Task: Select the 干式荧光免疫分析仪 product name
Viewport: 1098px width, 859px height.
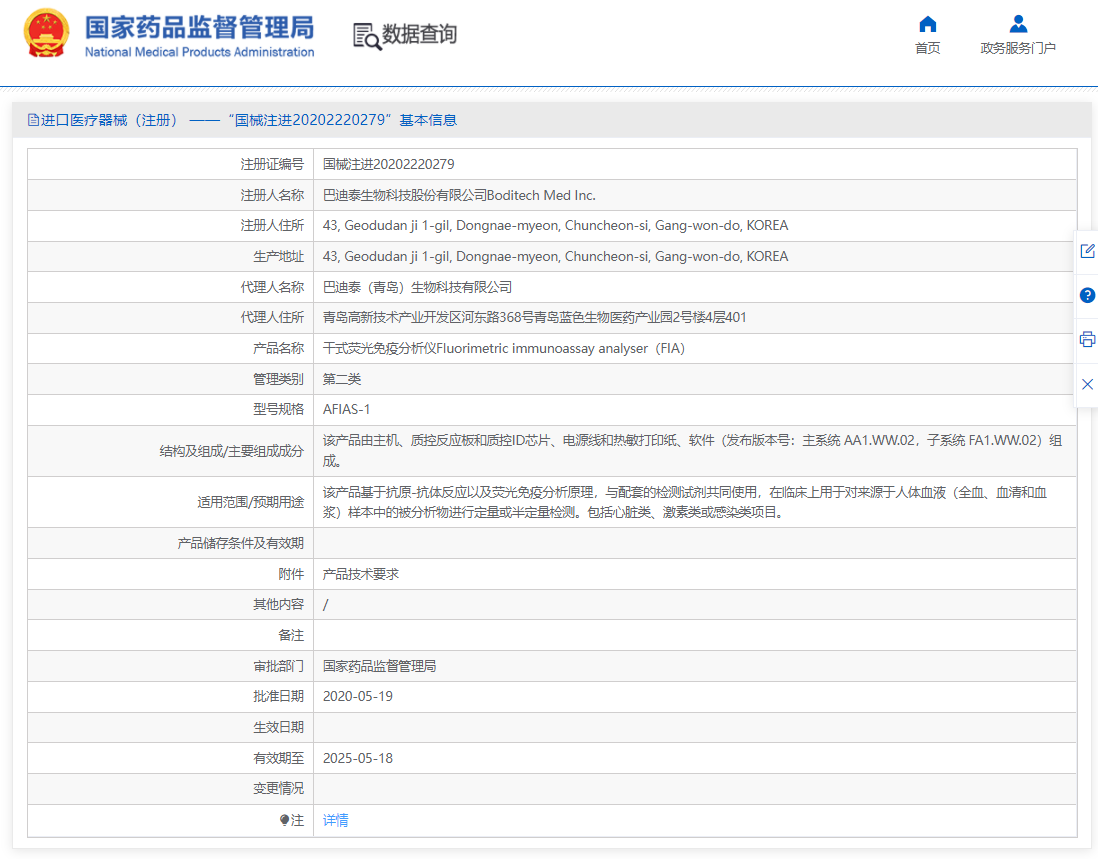Action: click(503, 348)
